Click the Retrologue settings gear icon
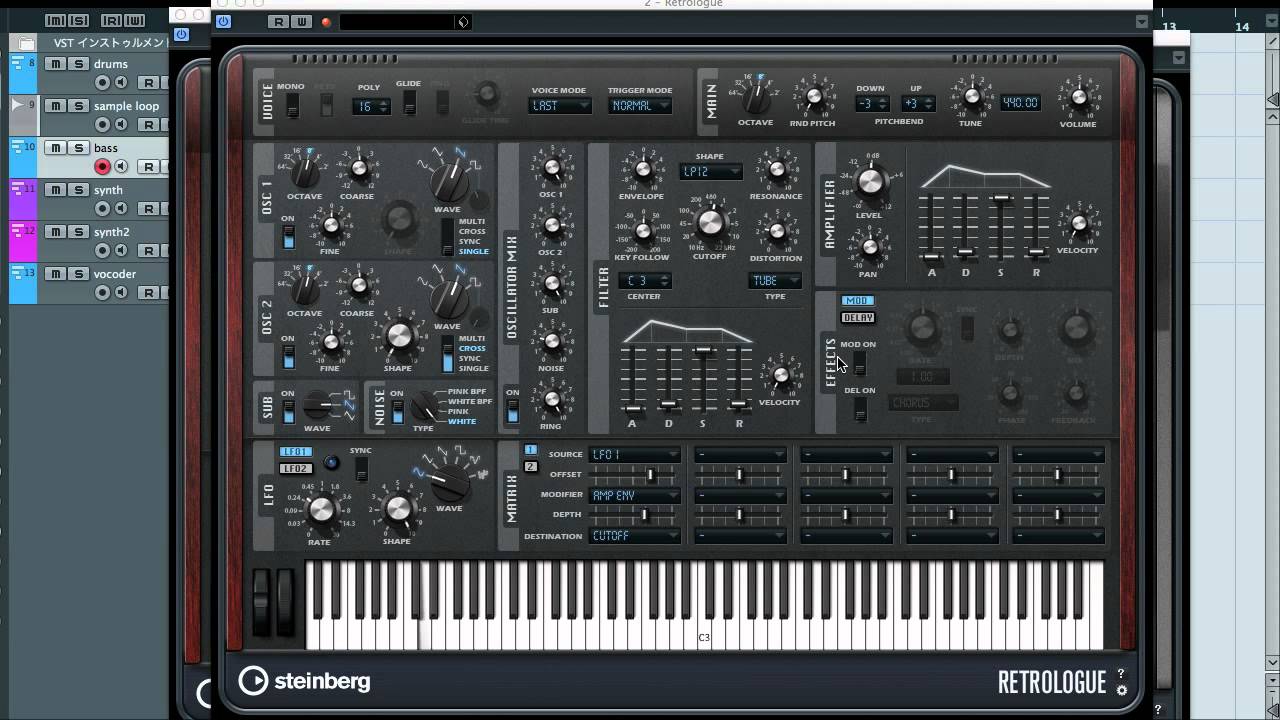This screenshot has height=720, width=1280. pyautogui.click(x=1122, y=690)
